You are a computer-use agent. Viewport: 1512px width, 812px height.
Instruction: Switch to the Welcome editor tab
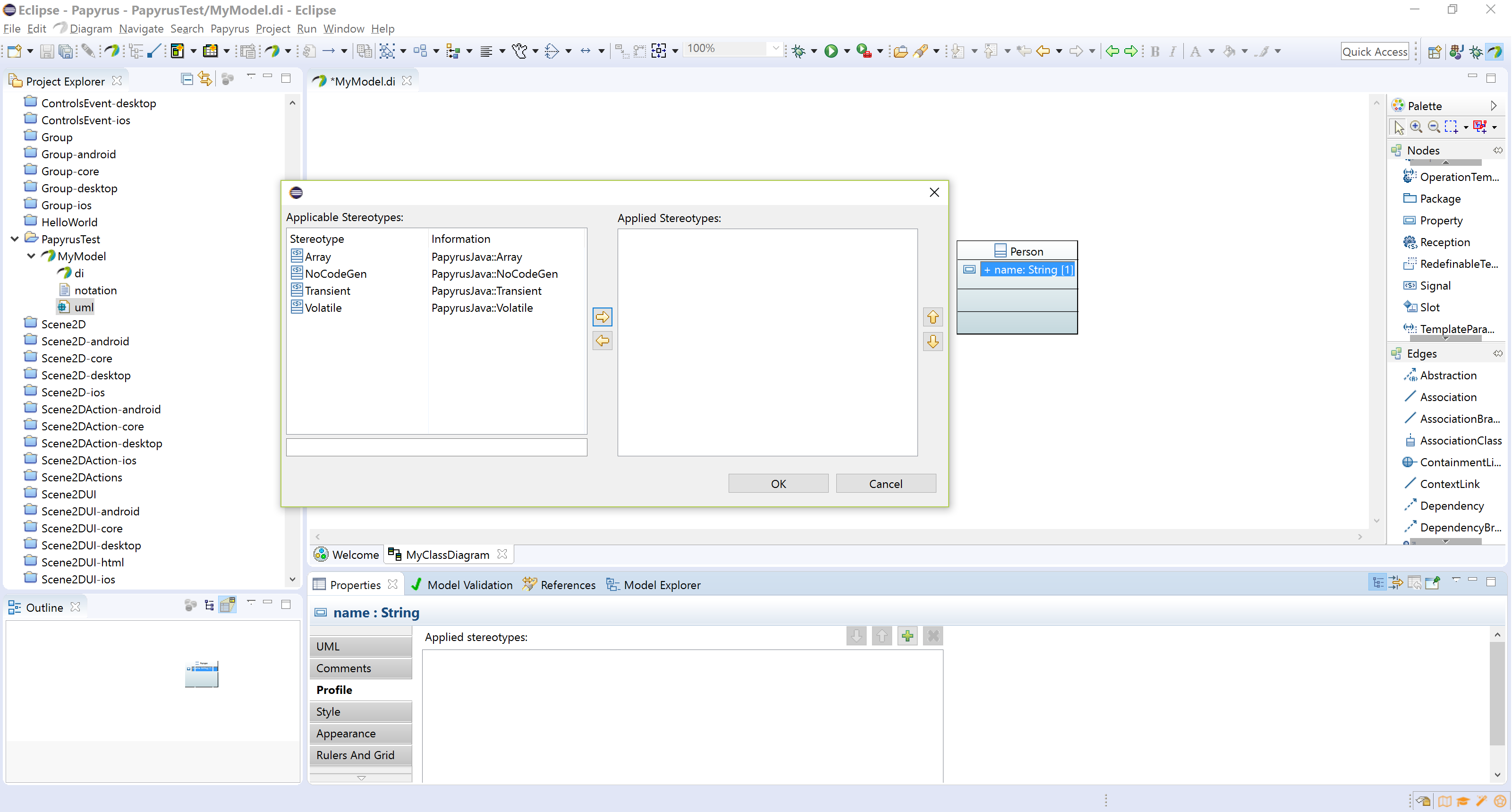[347, 555]
